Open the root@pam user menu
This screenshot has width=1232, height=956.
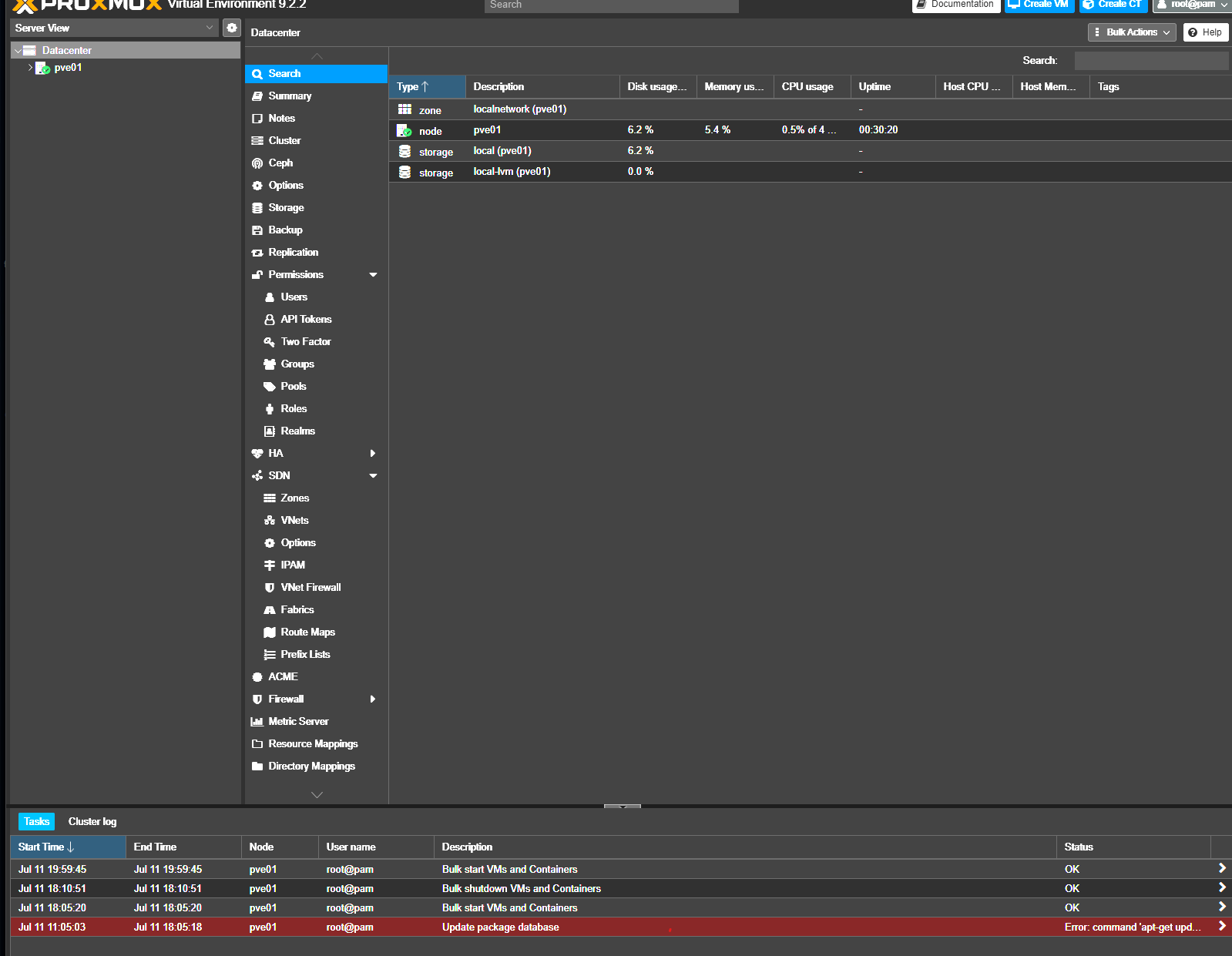pyautogui.click(x=1192, y=5)
